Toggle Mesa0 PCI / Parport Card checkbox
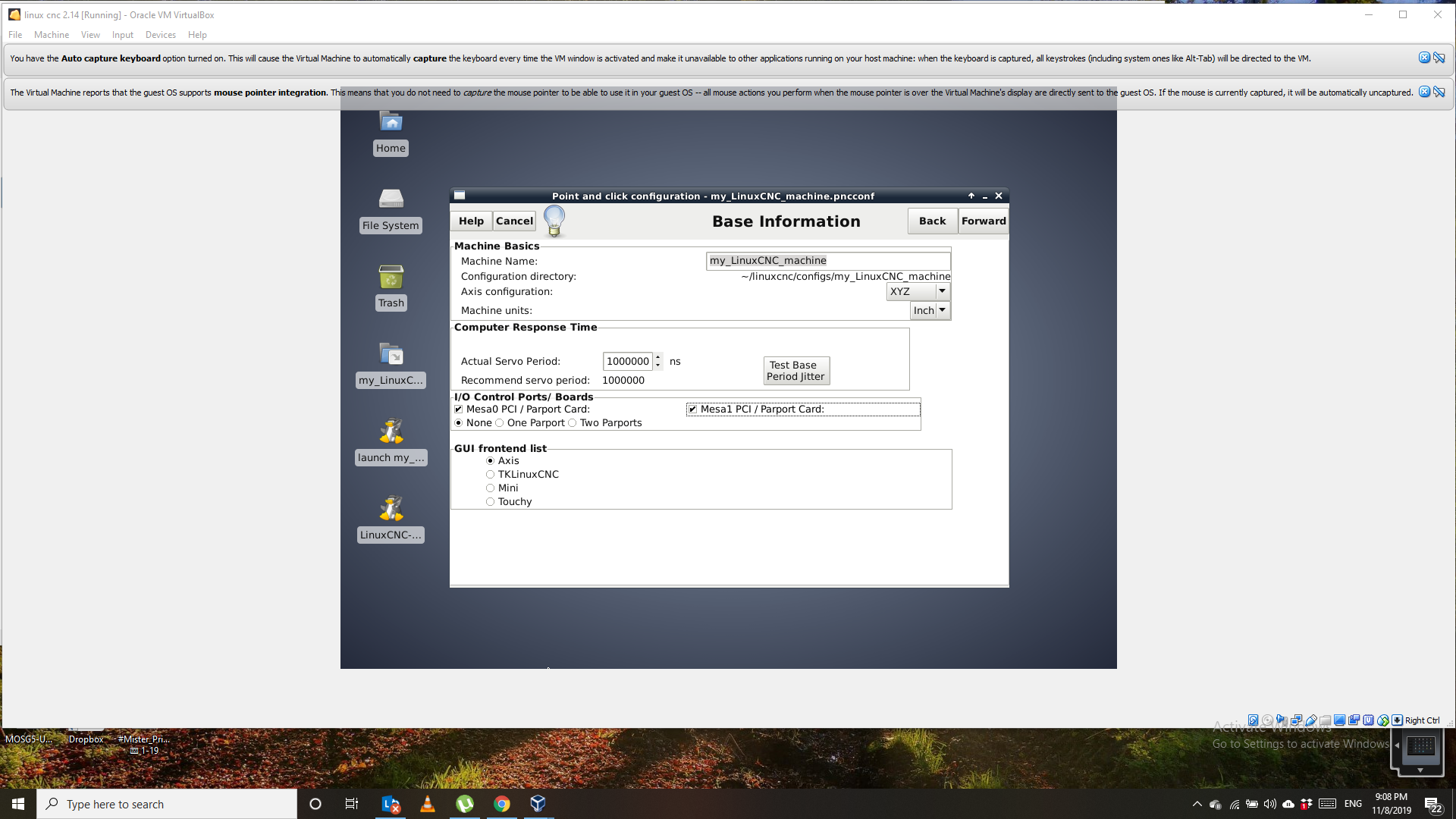Viewport: 1456px width, 819px height. coord(458,409)
